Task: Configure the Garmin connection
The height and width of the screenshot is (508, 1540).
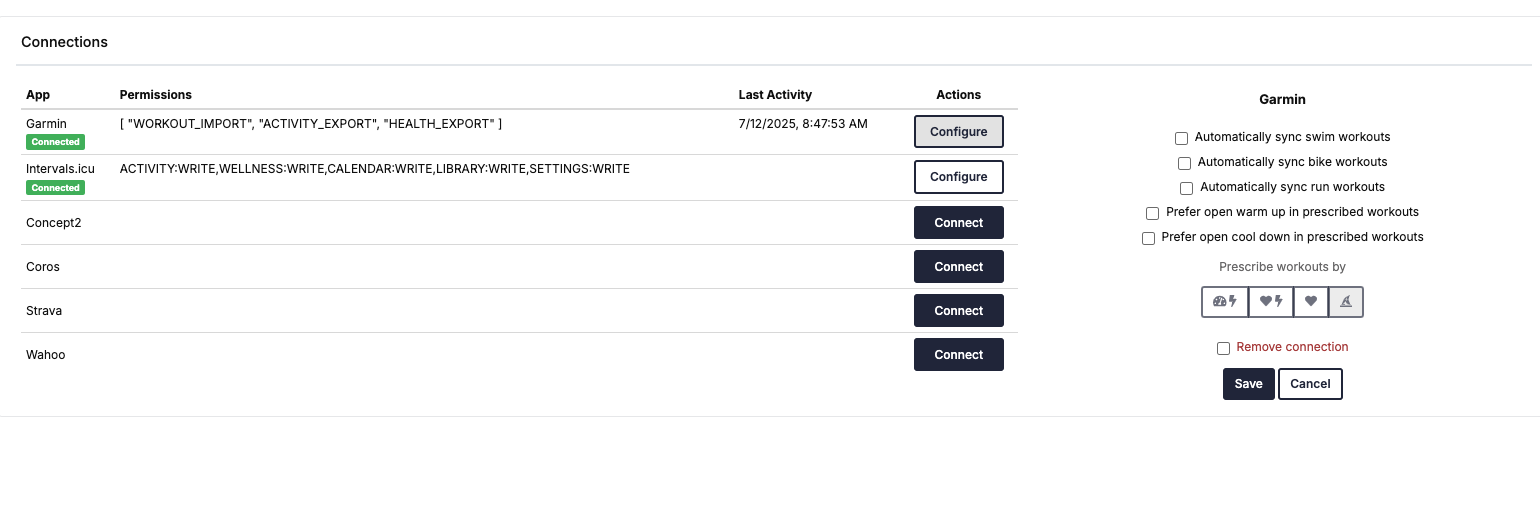Action: pos(959,132)
